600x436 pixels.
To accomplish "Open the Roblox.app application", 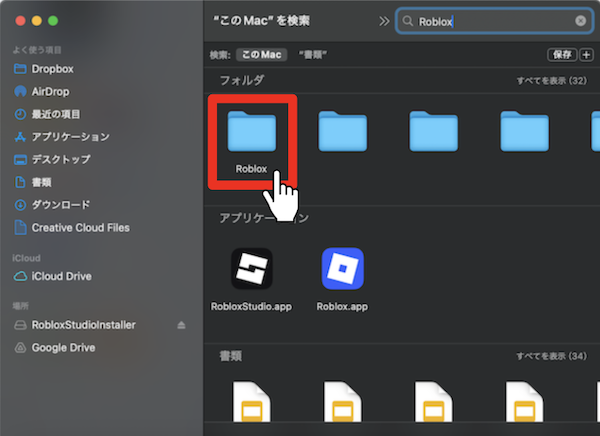I will [x=342, y=270].
